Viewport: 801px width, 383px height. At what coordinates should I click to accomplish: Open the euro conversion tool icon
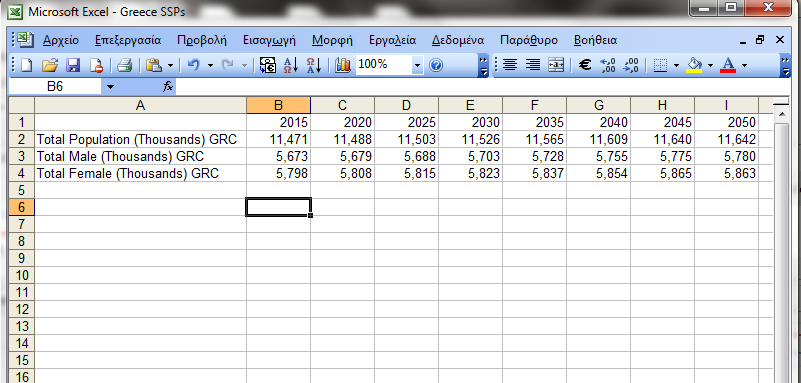[267, 65]
